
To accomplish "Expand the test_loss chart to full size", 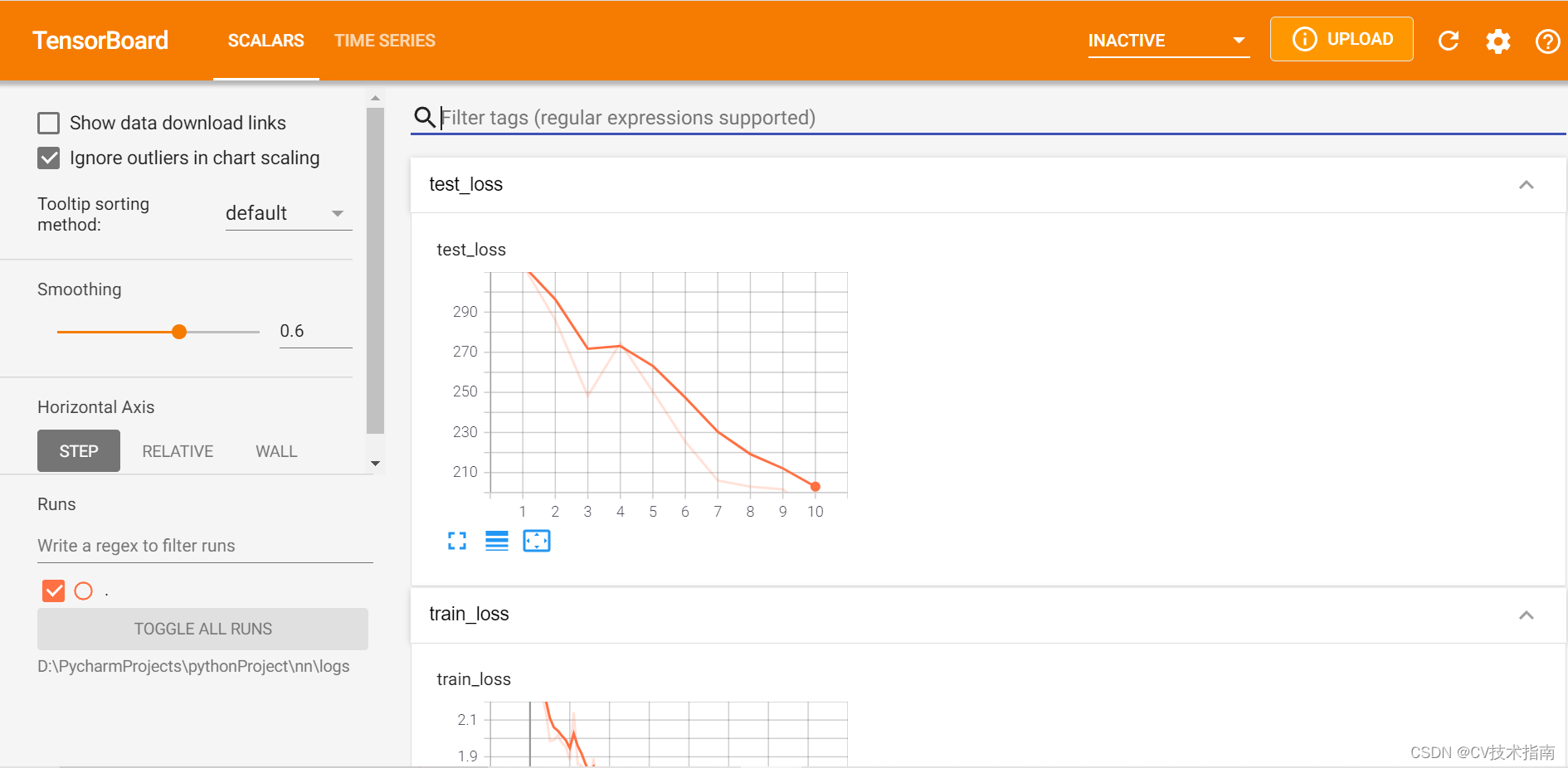I will tap(457, 541).
